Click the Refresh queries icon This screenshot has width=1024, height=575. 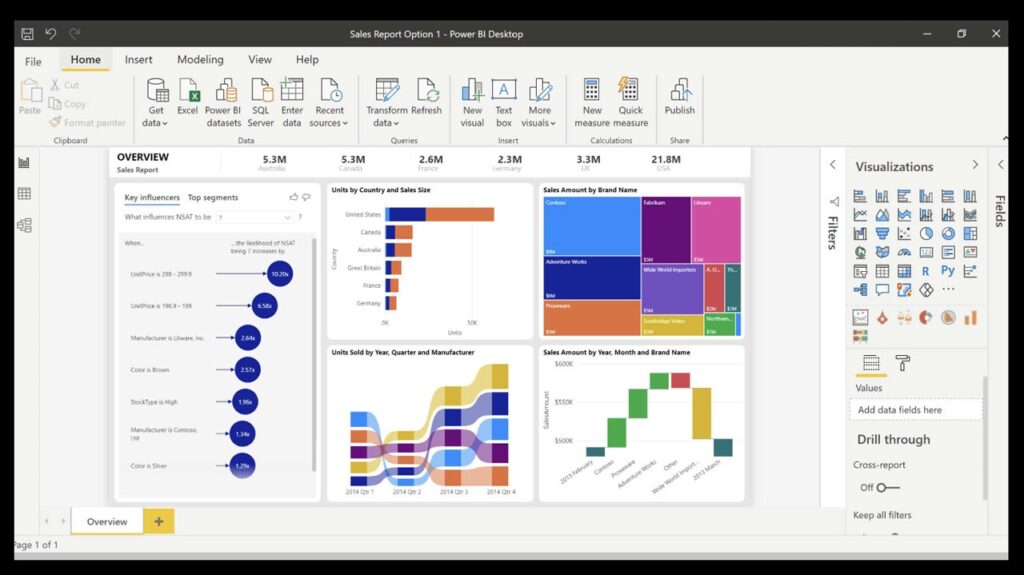427,97
